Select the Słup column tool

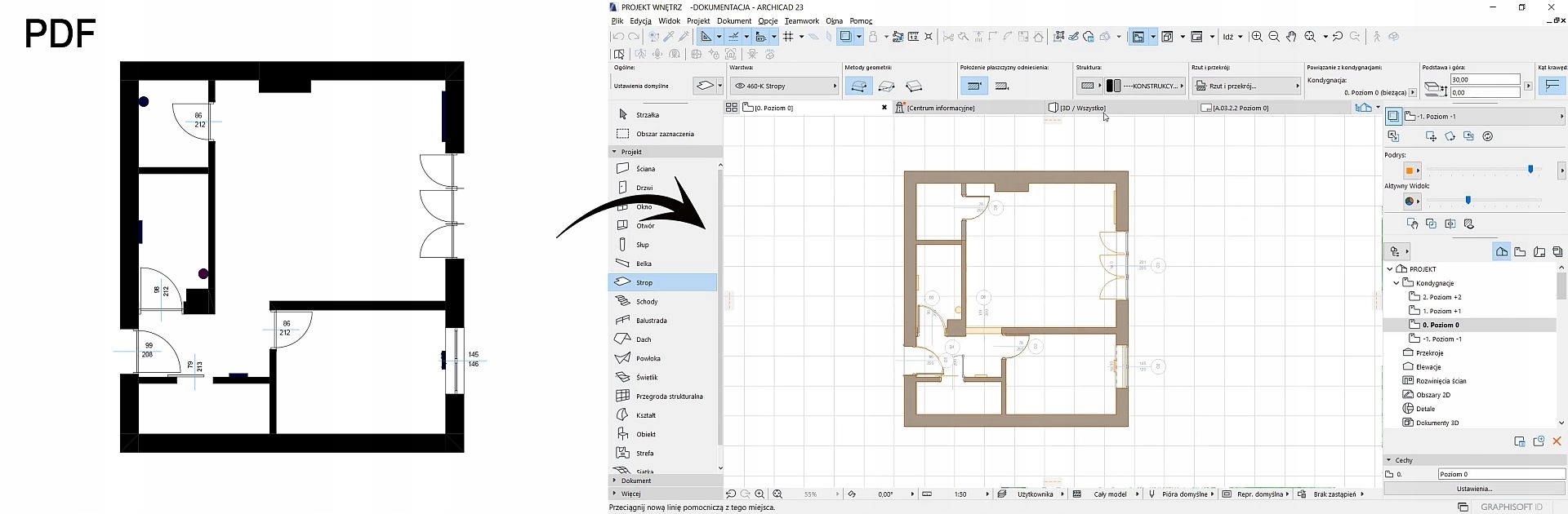point(643,245)
